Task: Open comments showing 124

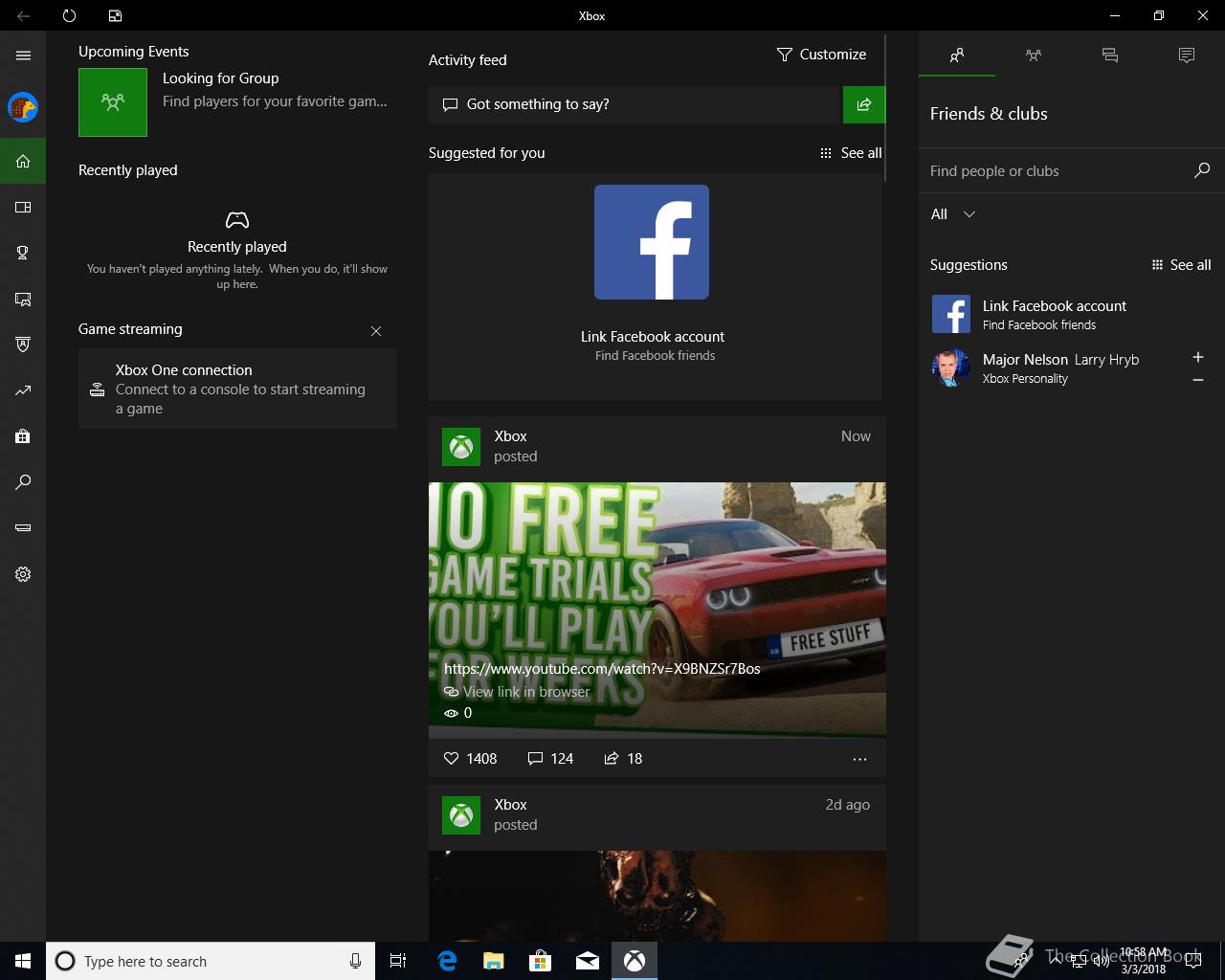Action: click(x=550, y=758)
